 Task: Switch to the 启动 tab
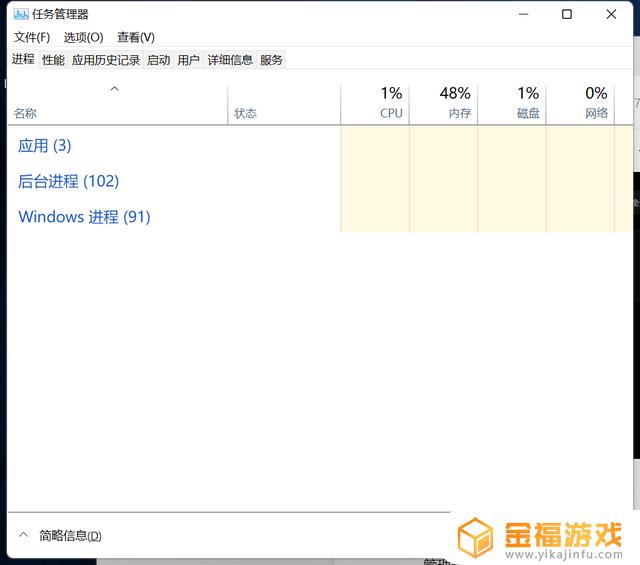pos(159,60)
